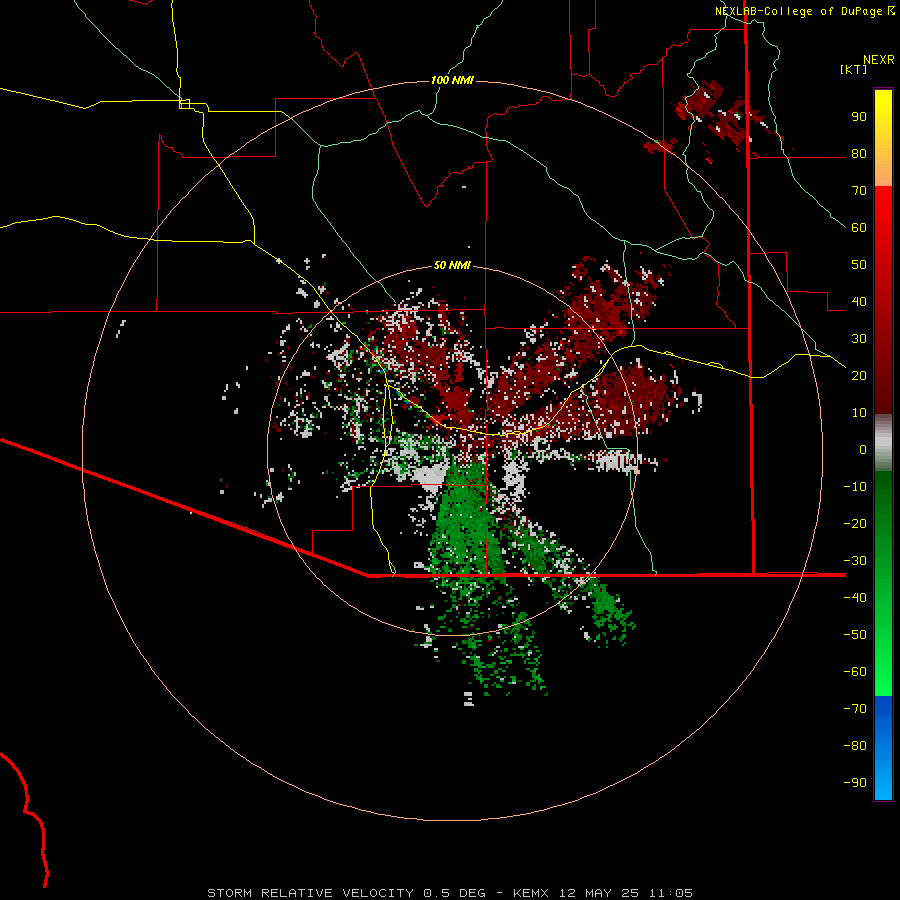Click the -30 value on the velocity scale

point(855,561)
